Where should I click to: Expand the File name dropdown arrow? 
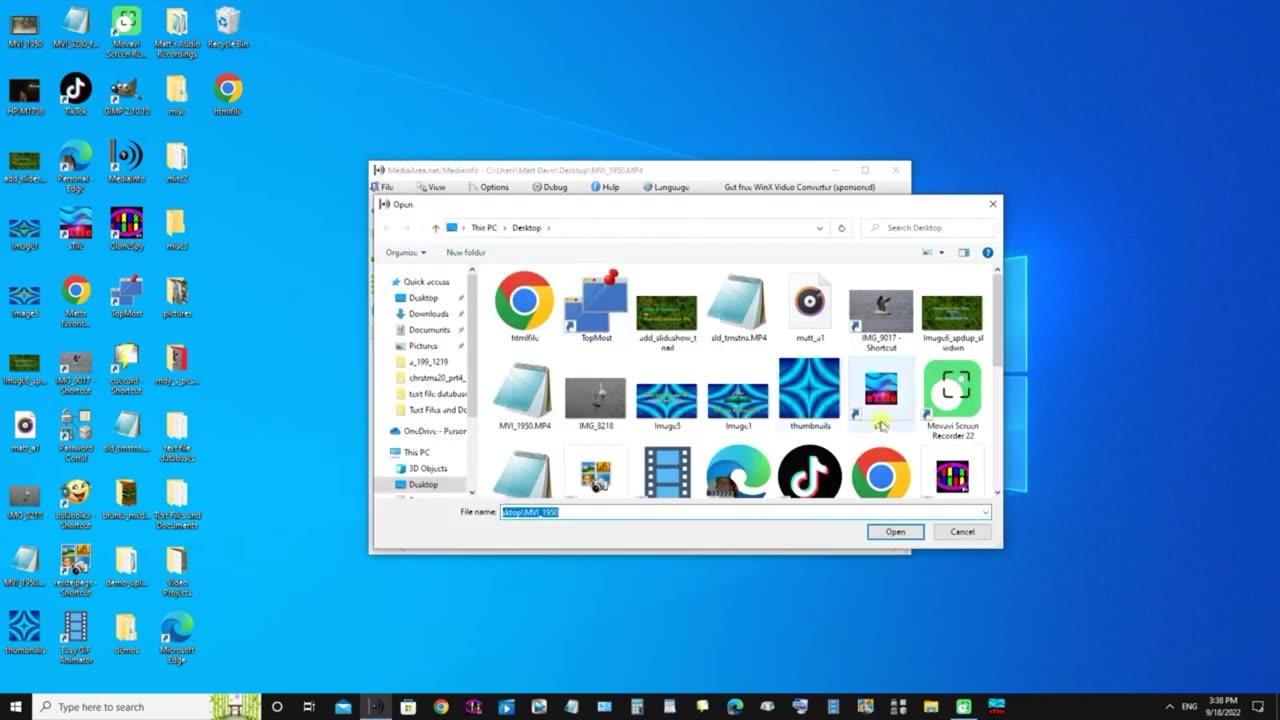[985, 512]
